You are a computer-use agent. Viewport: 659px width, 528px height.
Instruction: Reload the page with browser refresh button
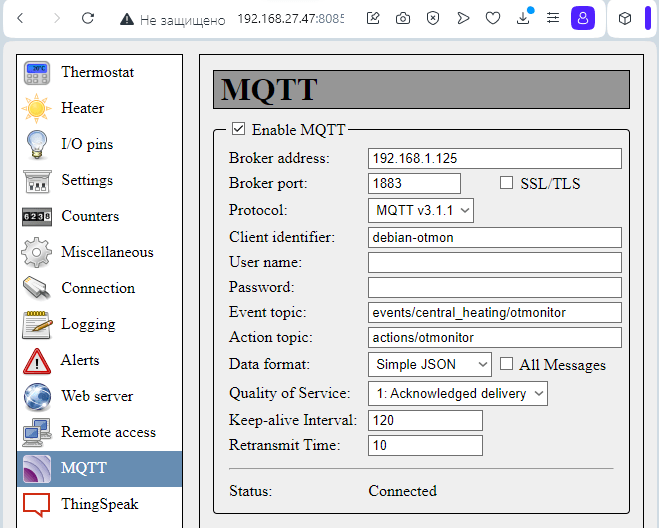click(x=88, y=18)
